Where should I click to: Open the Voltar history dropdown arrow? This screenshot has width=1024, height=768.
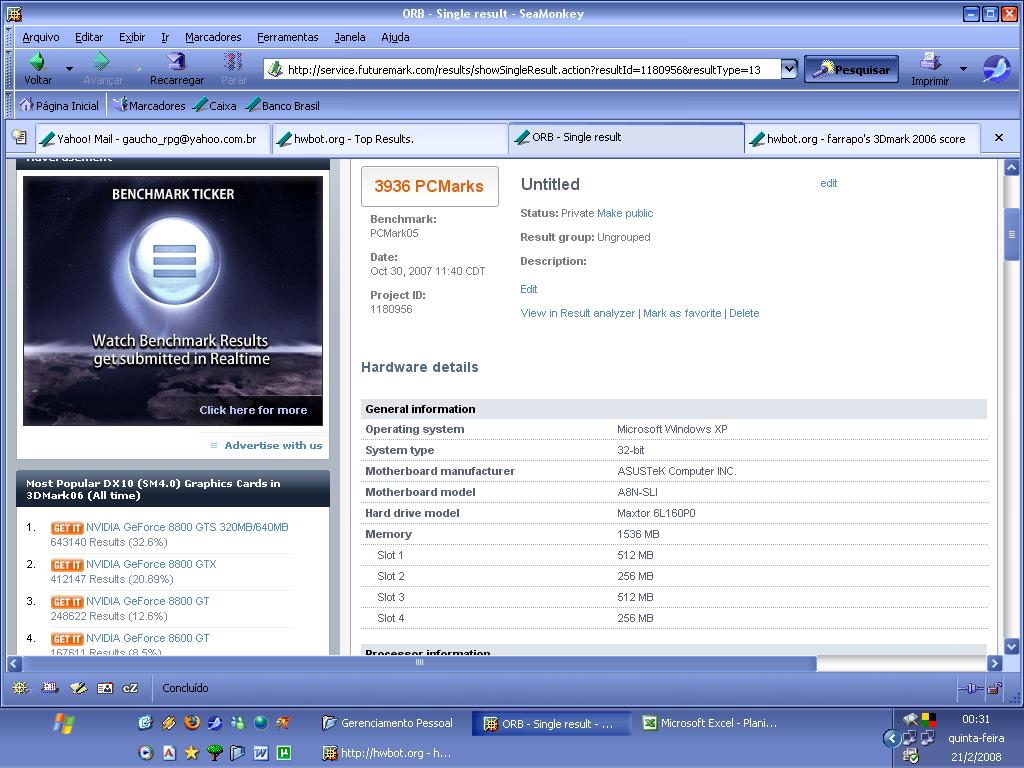coord(69,68)
